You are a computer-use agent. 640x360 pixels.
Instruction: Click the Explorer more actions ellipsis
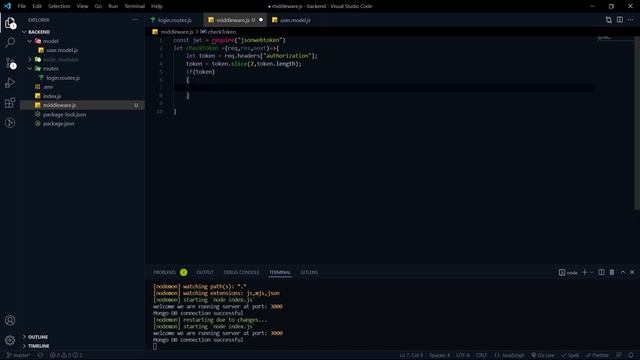(x=135, y=20)
